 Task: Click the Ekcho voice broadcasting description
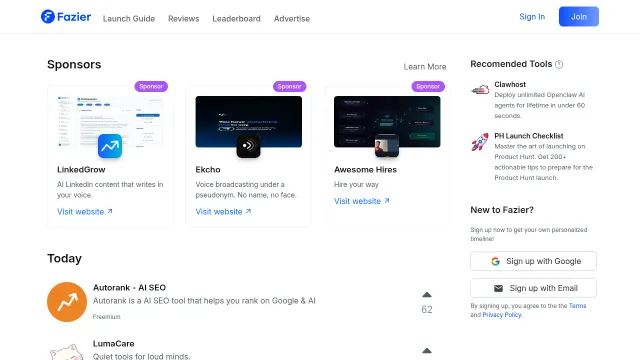246,190
